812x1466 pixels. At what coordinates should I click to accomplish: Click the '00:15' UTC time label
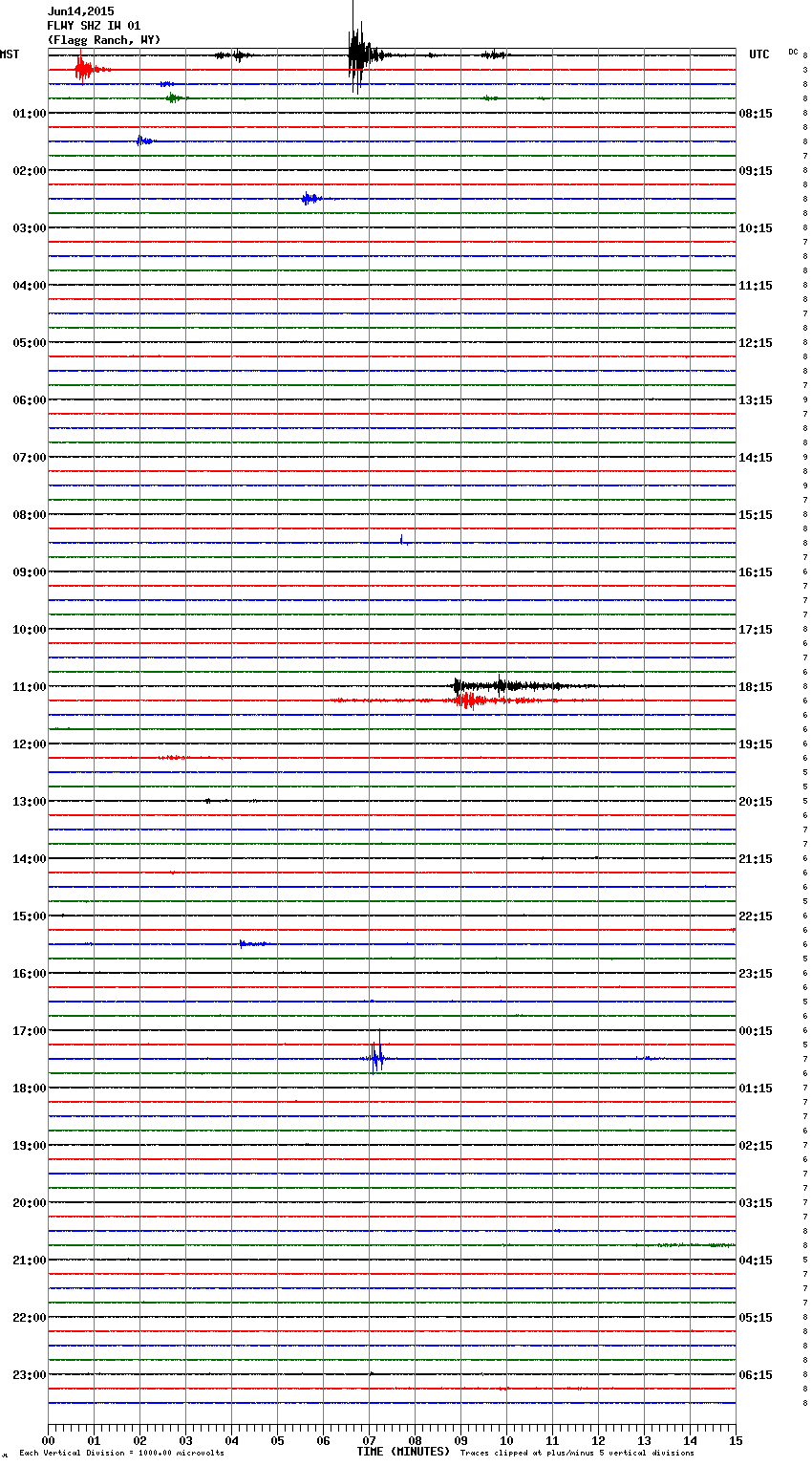[756, 1031]
